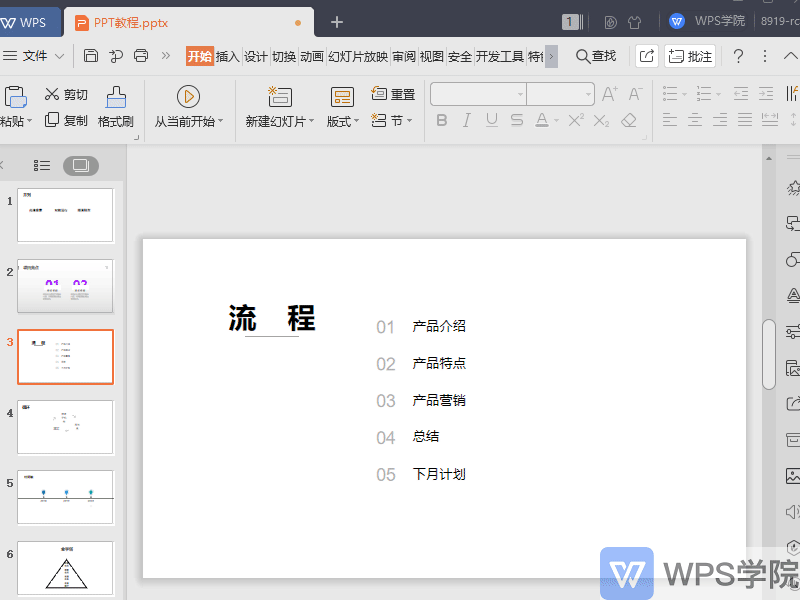The width and height of the screenshot is (800, 600).
Task: Click the Cut (剪切) scissors icon
Action: pos(52,94)
